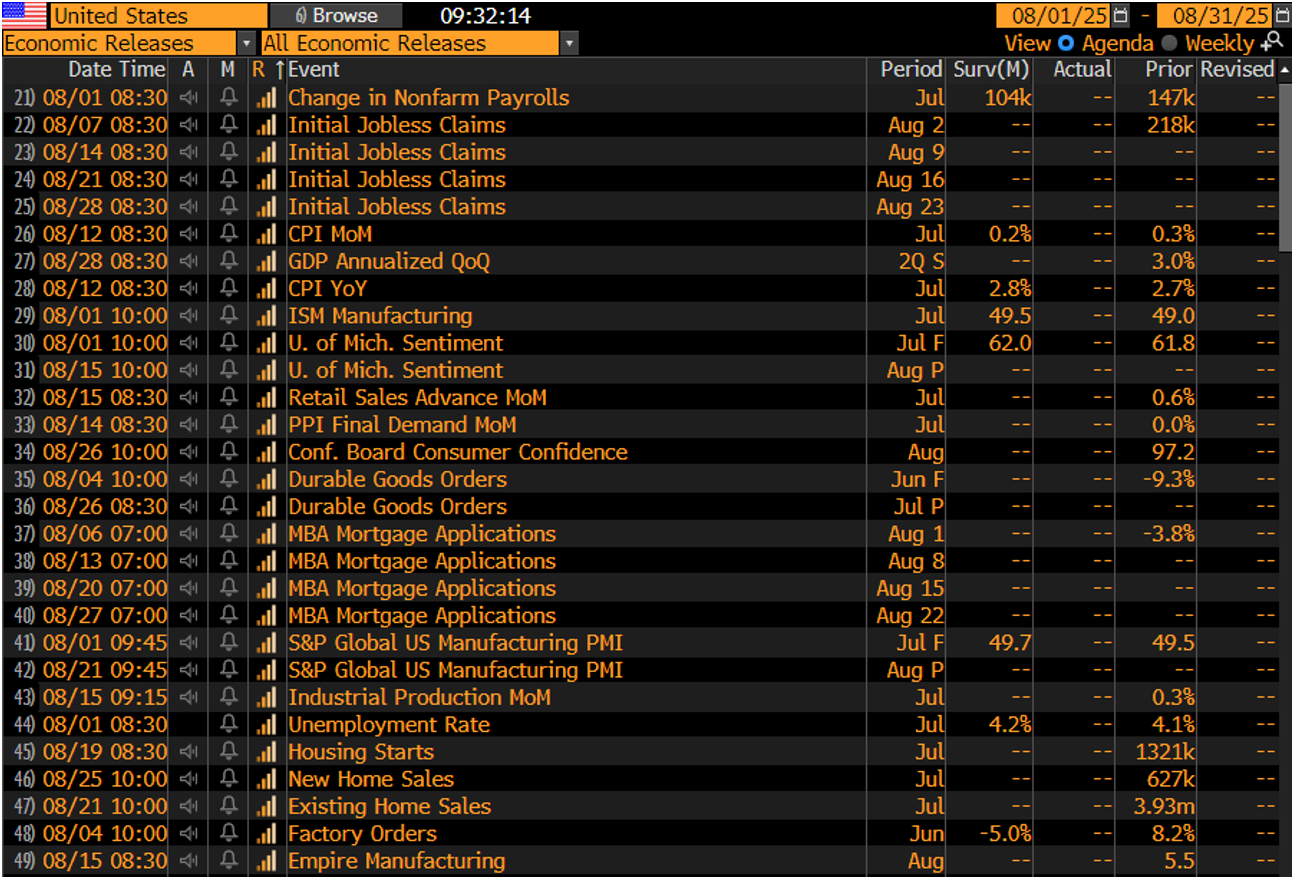Click the bell icon on Unemployment Rate row
1292x884 pixels.
[229, 725]
